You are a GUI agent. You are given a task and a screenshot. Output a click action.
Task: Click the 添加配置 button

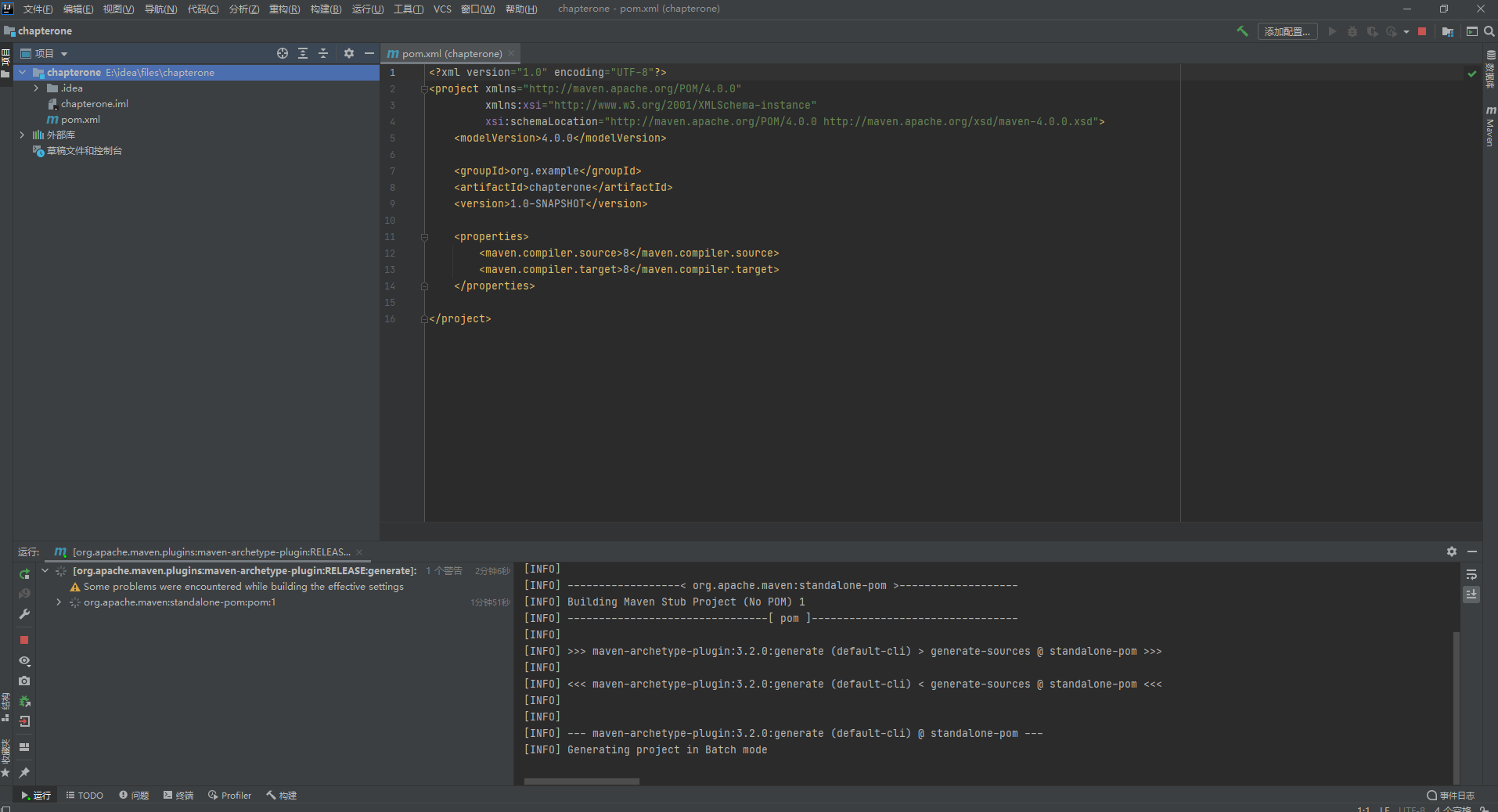(1287, 31)
